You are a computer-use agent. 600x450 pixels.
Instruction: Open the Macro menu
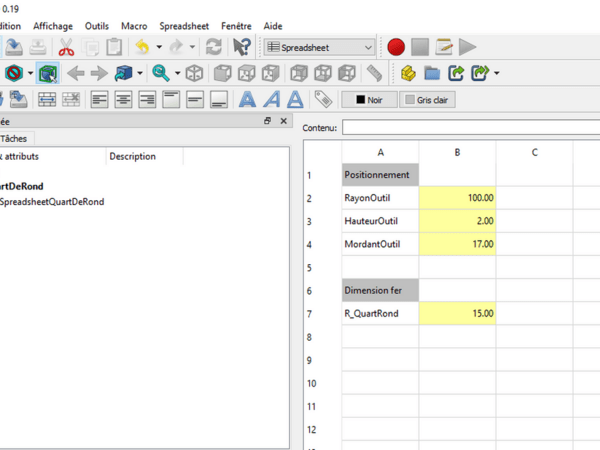133,26
